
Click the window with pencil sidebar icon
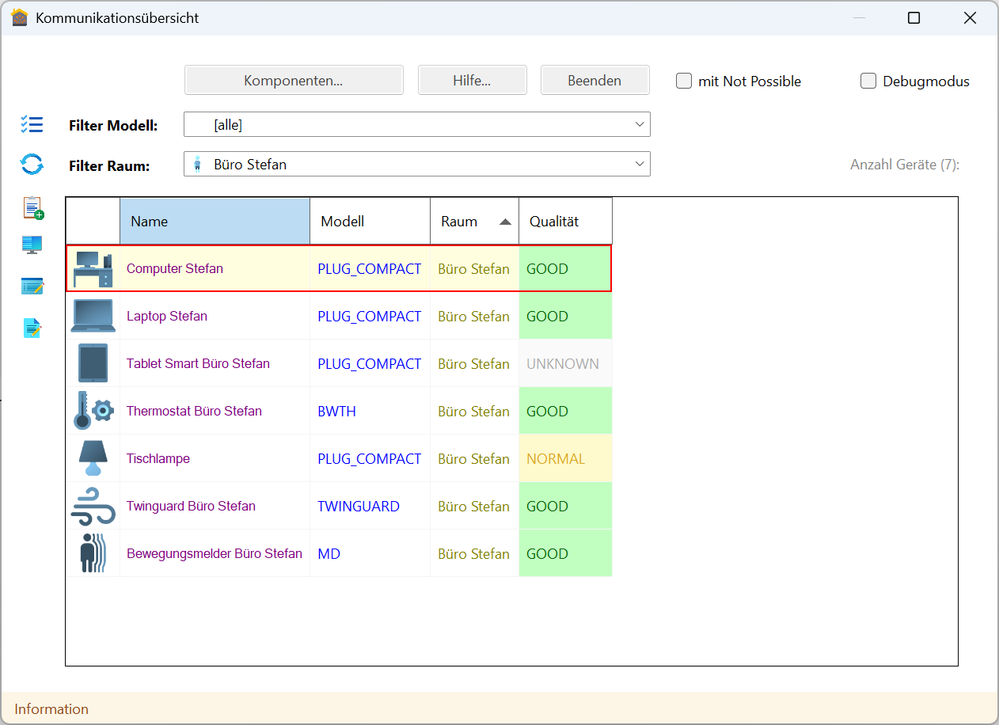pyautogui.click(x=33, y=287)
